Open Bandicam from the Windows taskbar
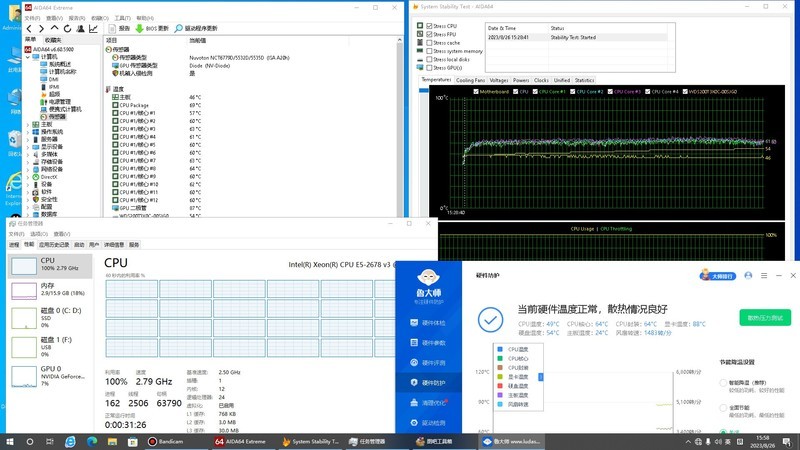The width and height of the screenshot is (800, 450). [x=166, y=440]
